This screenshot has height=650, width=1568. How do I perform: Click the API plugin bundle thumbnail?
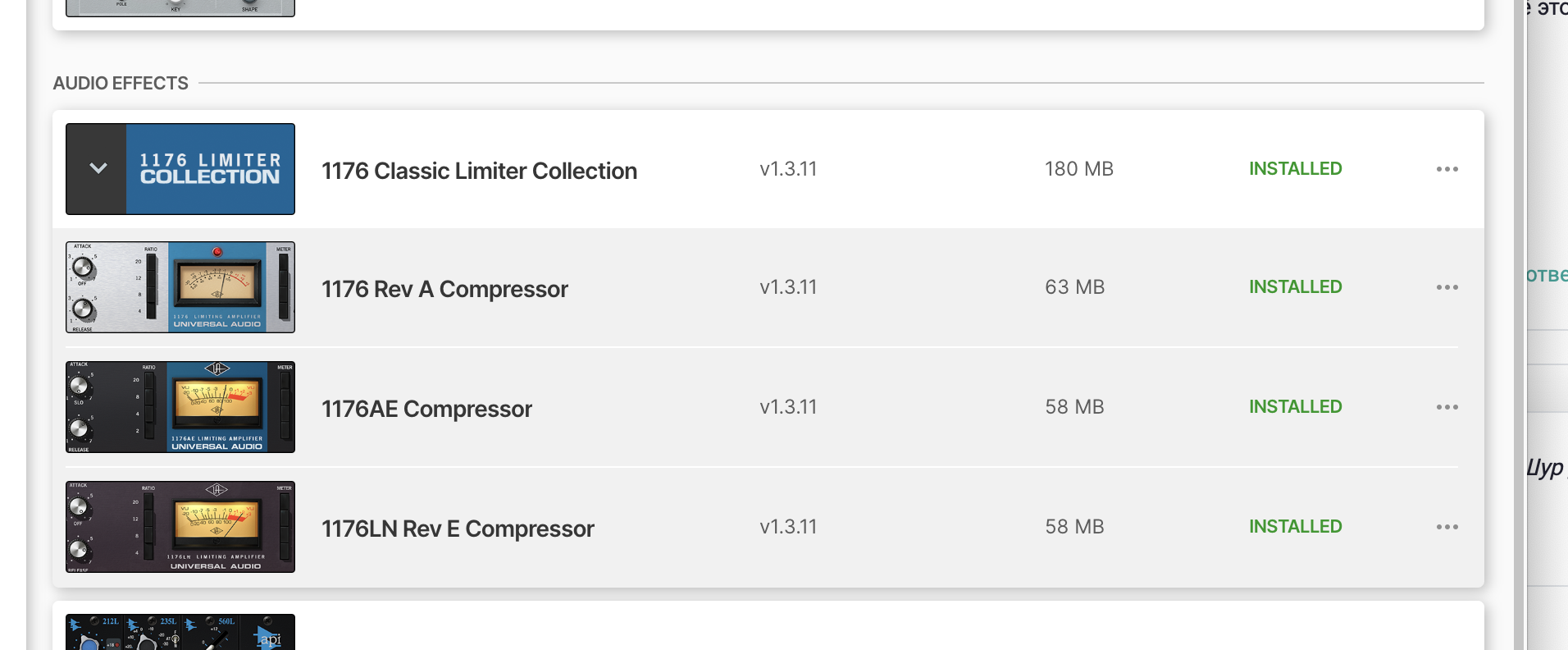(180, 632)
